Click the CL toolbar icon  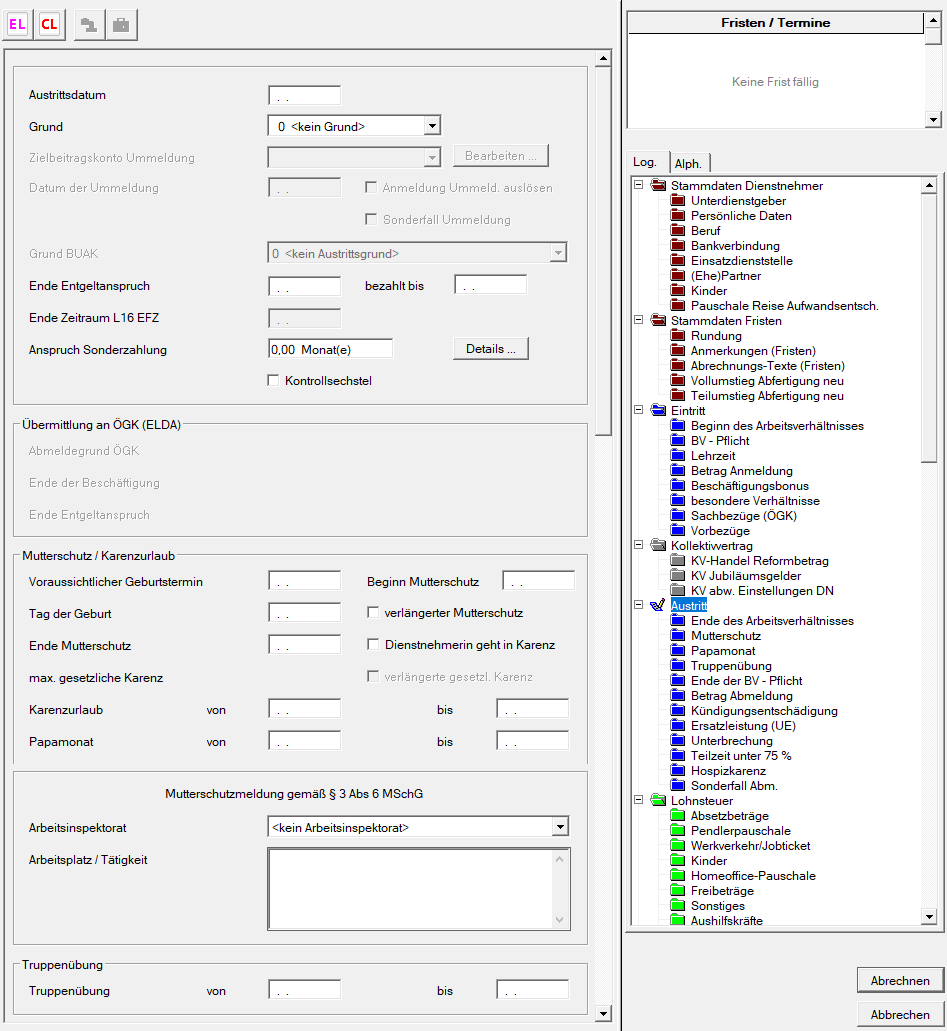click(x=49, y=25)
